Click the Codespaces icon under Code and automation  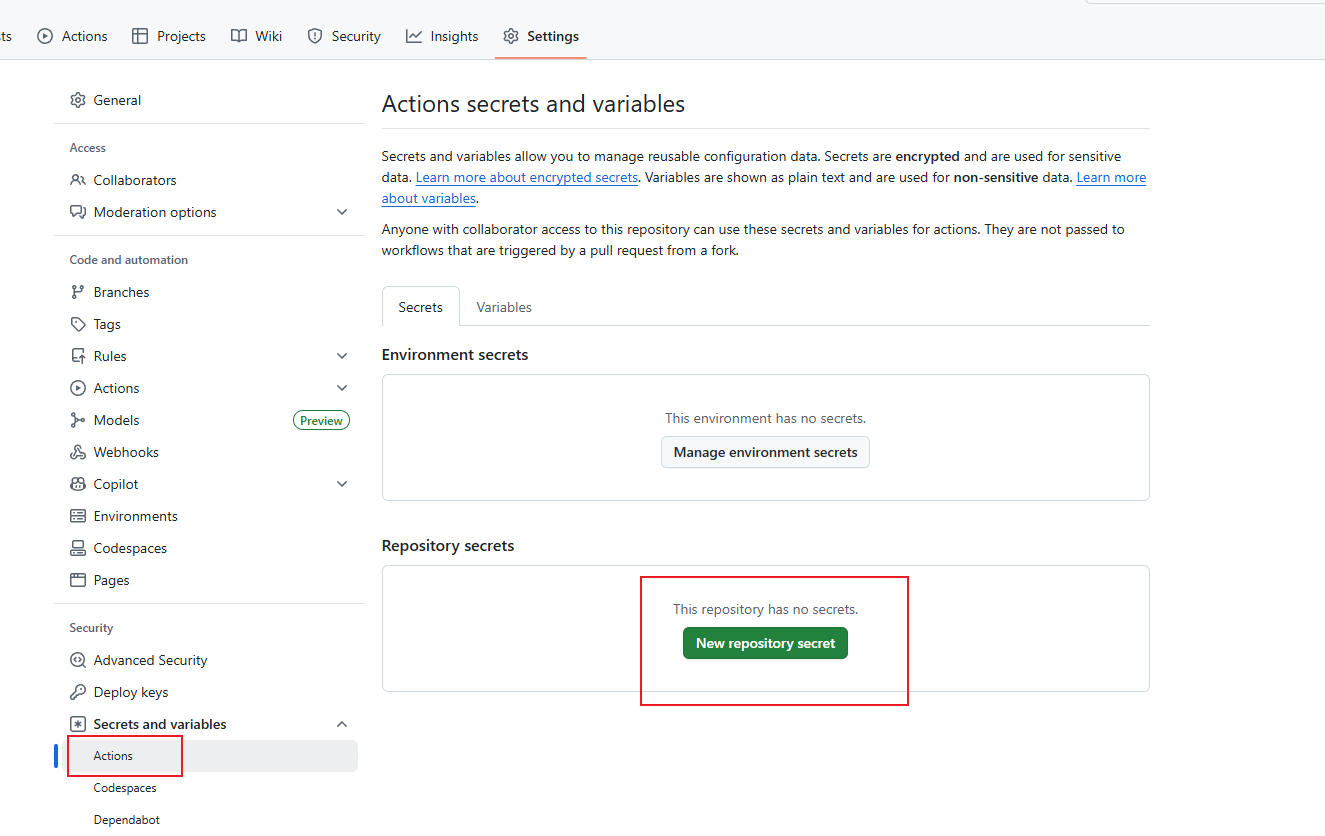(78, 548)
